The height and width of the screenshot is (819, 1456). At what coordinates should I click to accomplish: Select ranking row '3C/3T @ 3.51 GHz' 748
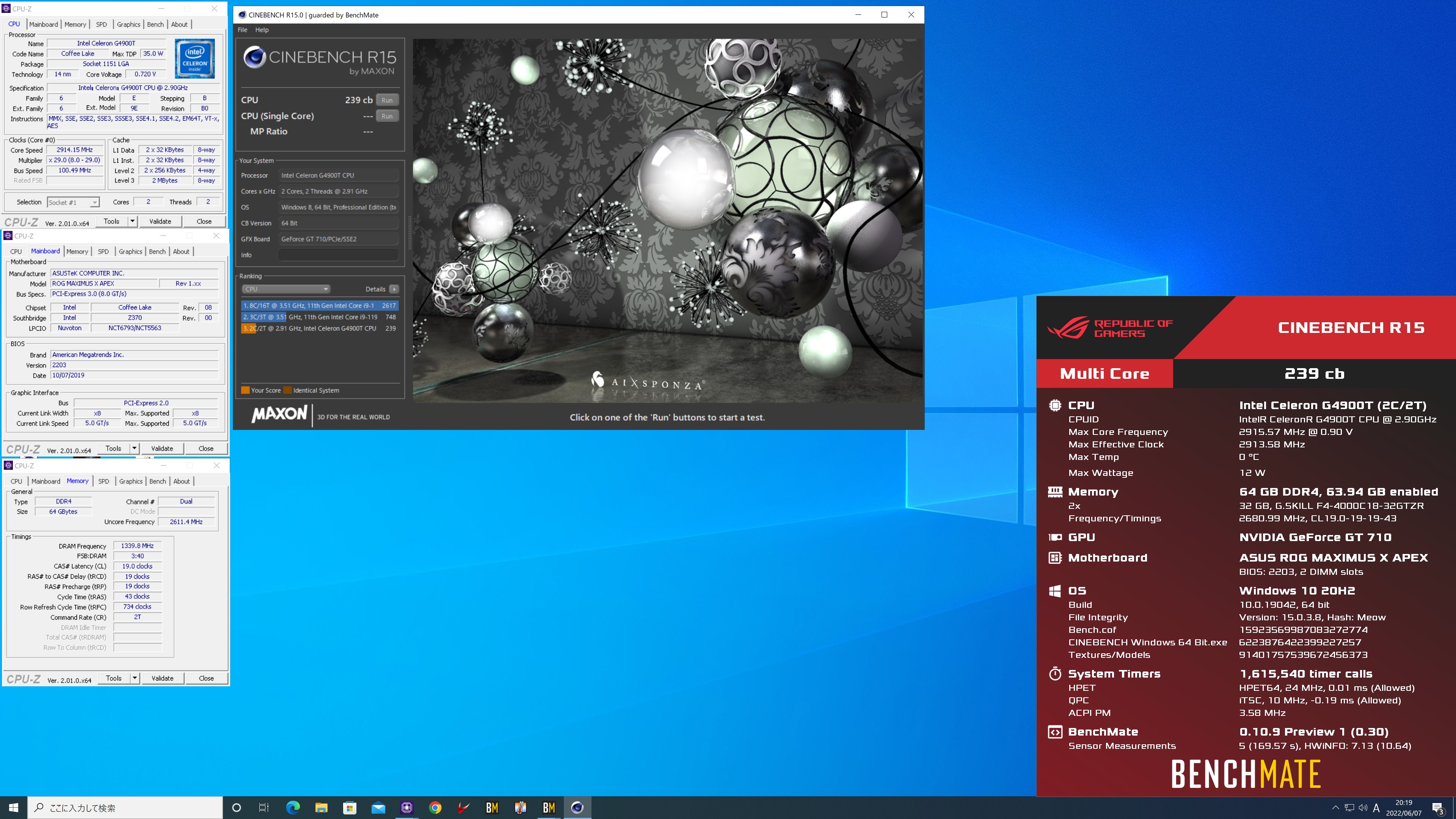tap(320, 317)
